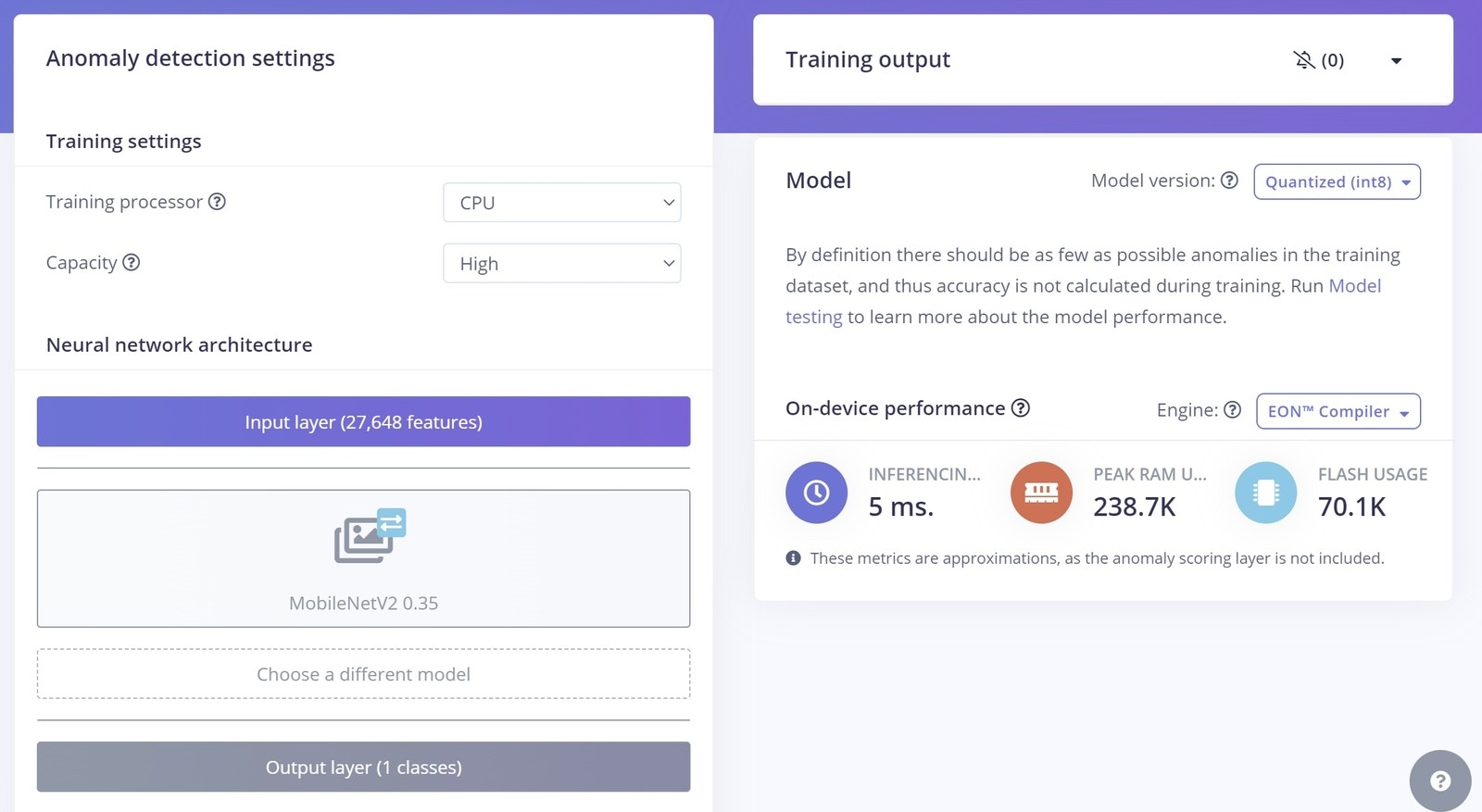Click the Capacity help question mark icon
The width and height of the screenshot is (1482, 812).
(x=132, y=262)
